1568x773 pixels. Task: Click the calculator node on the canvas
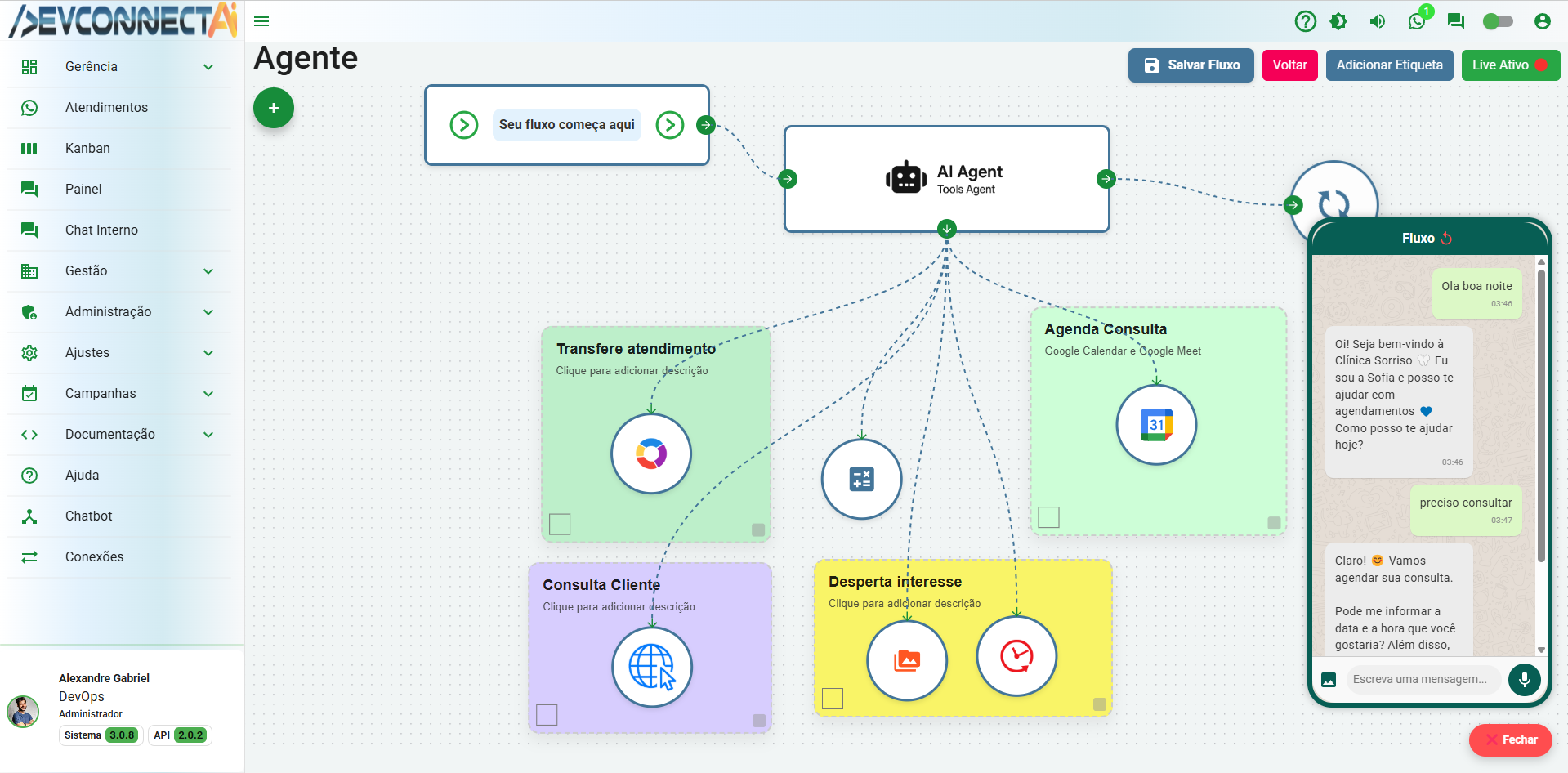tap(861, 480)
